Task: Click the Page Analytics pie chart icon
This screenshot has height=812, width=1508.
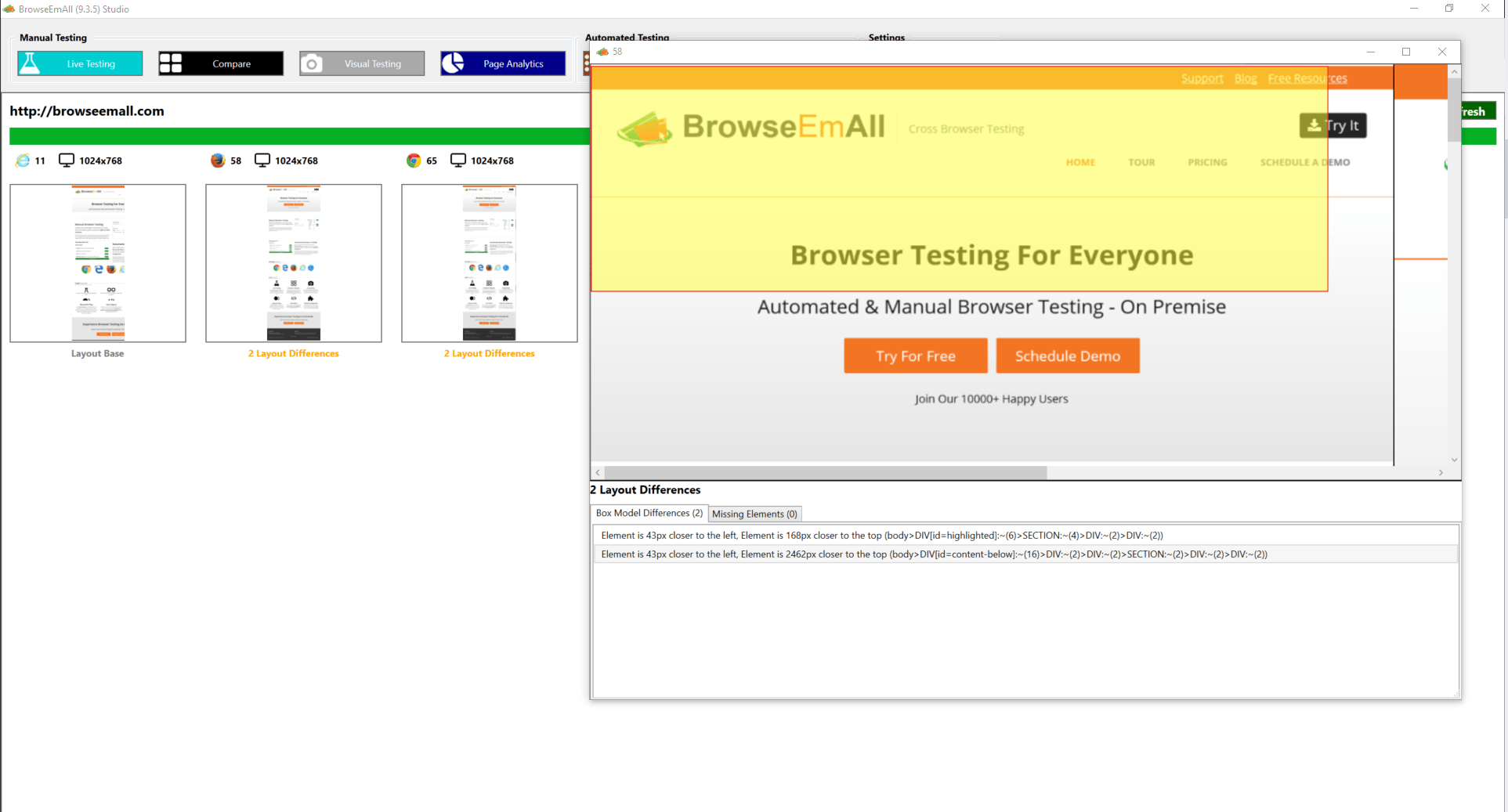Action: 453,63
